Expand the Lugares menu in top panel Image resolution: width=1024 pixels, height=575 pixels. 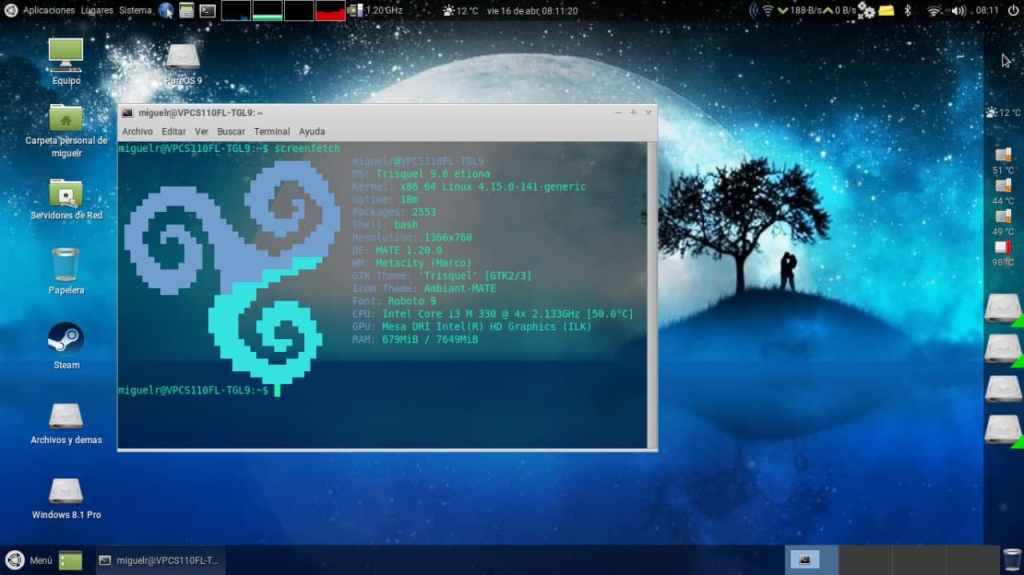coord(97,10)
